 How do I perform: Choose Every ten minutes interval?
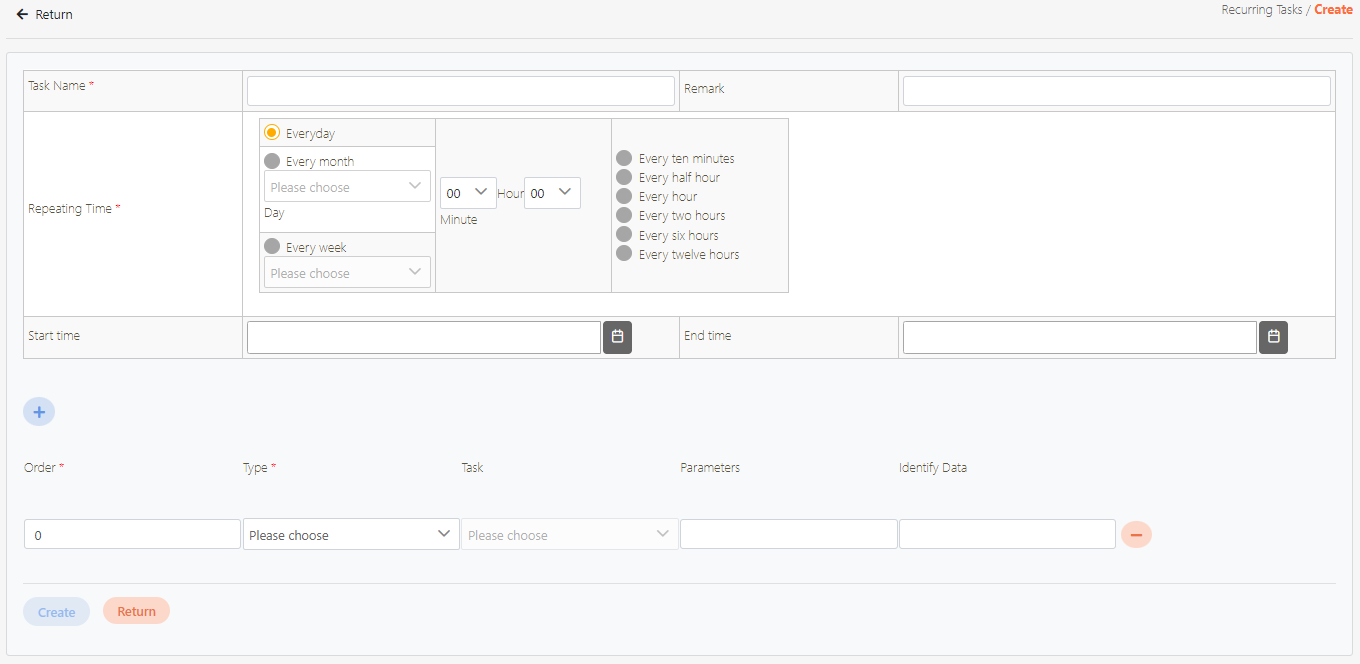click(x=624, y=158)
